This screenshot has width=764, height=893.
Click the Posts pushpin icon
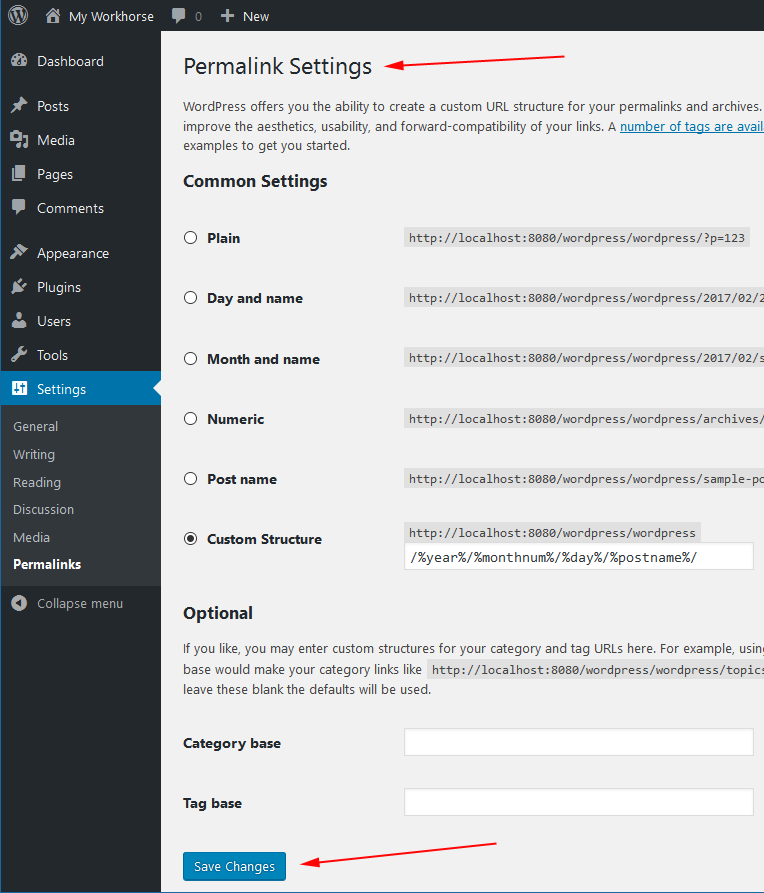click(19, 105)
